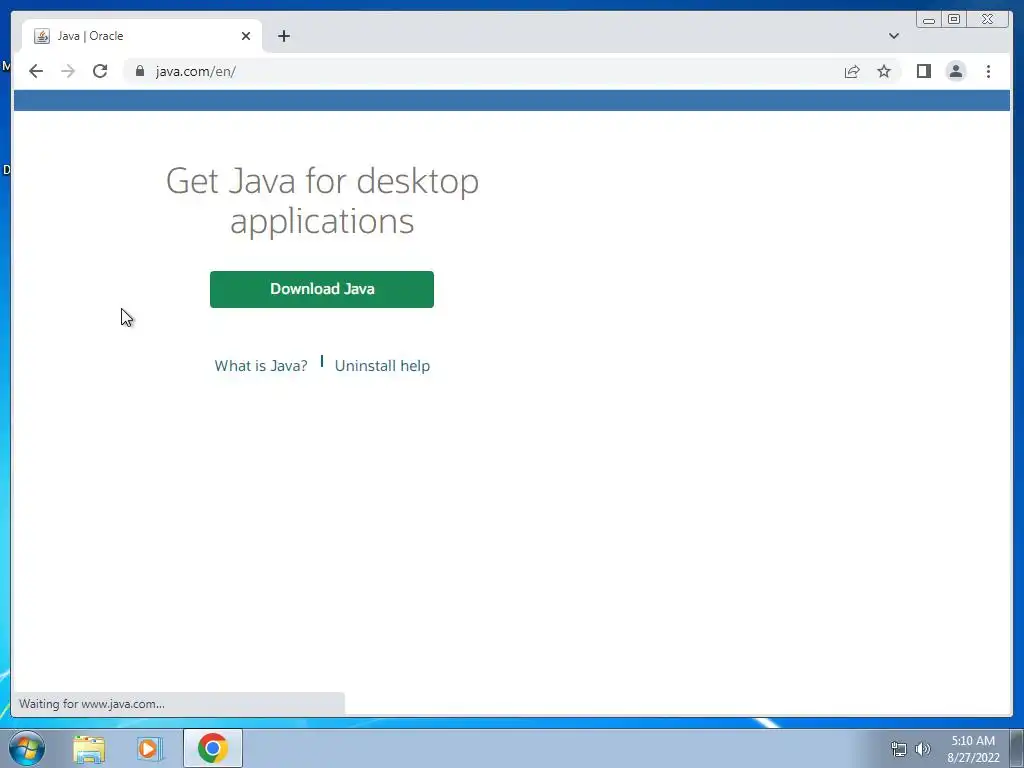
Task: Bookmark this page with the star icon
Action: (x=884, y=71)
